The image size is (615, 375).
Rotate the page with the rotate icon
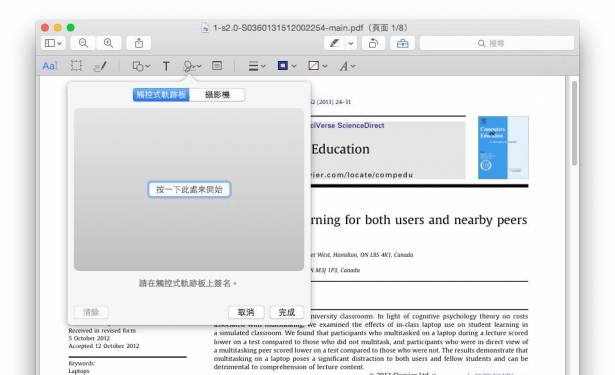point(373,43)
